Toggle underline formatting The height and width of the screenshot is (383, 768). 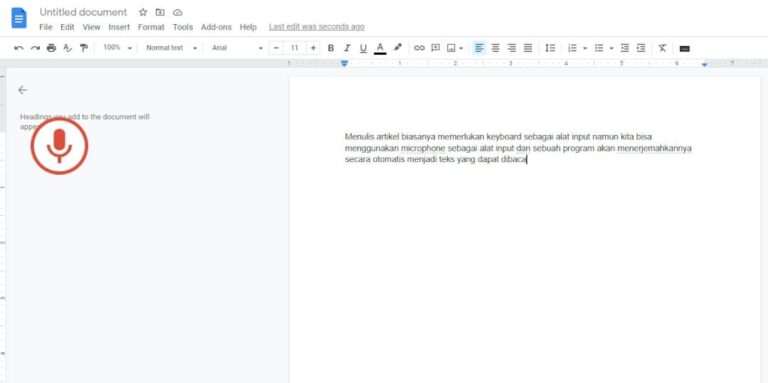click(363, 48)
